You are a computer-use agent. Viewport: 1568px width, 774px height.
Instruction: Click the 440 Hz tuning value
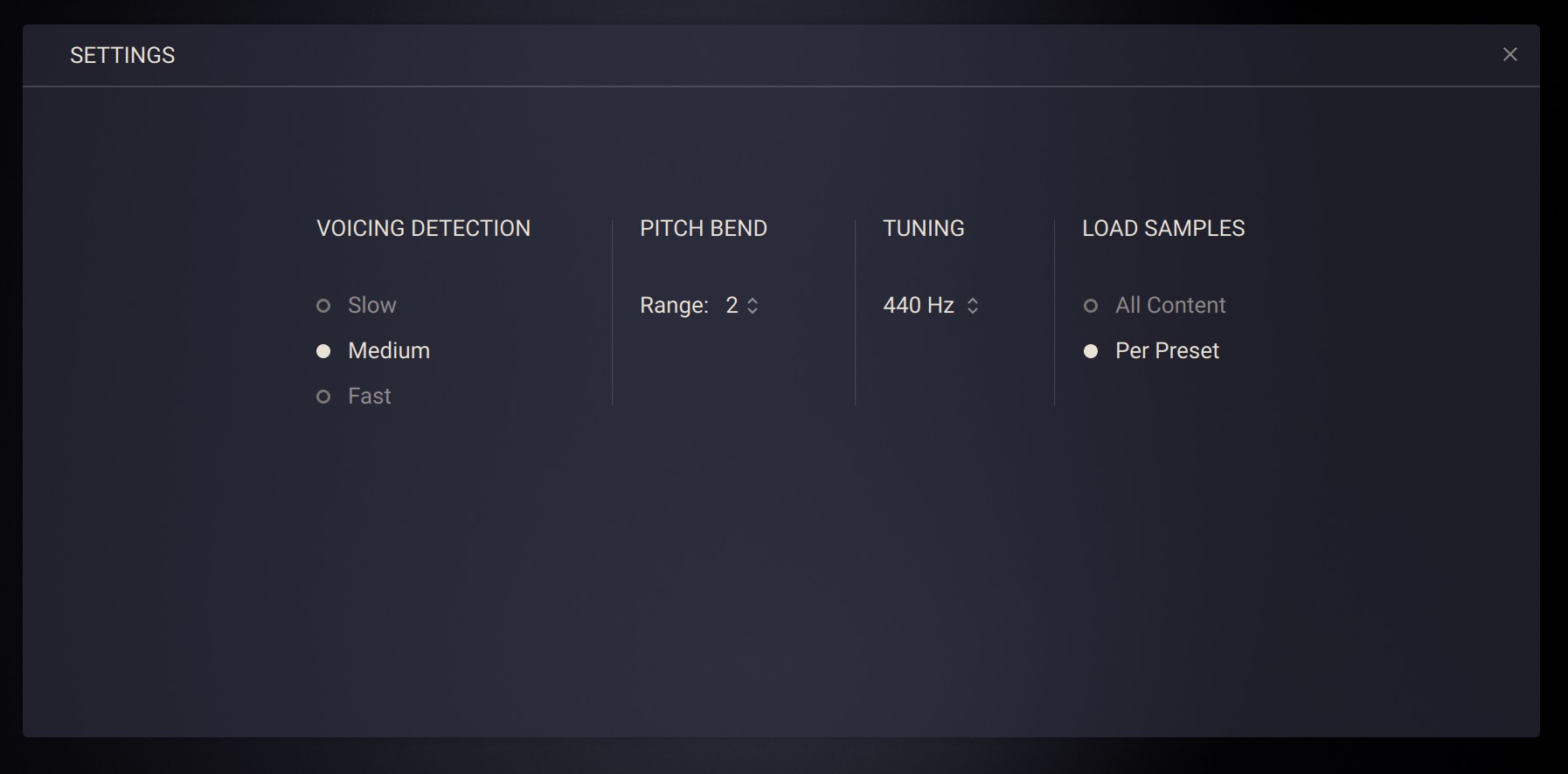tap(918, 306)
